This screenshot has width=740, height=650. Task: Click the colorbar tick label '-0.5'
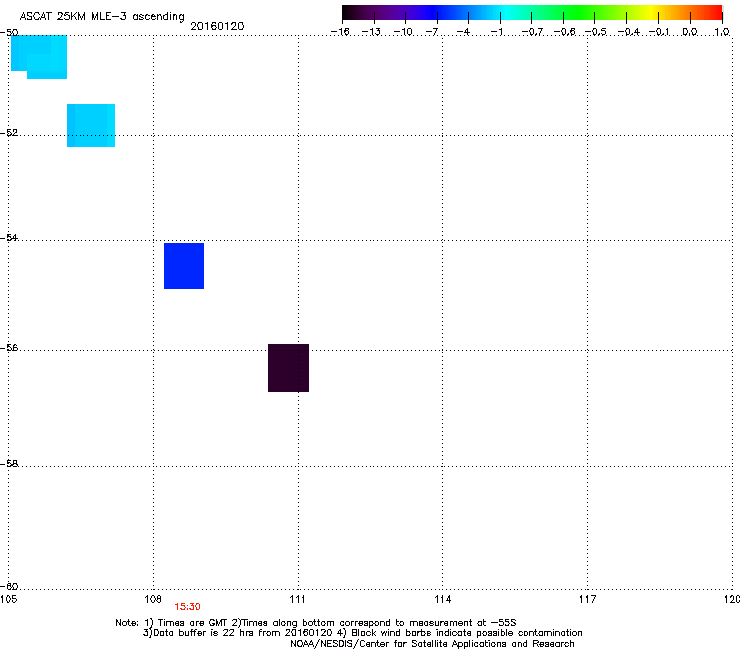[596, 32]
